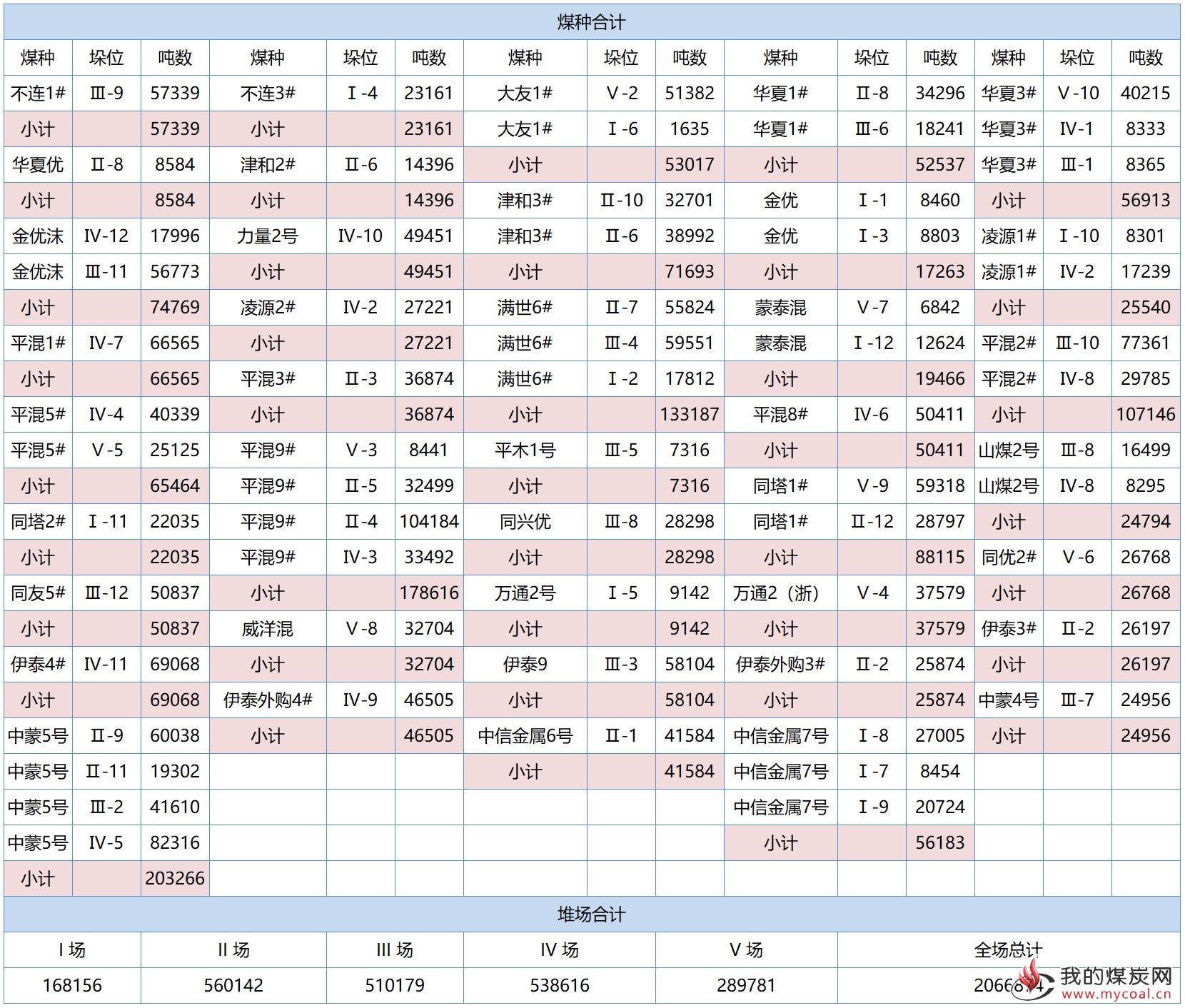Select the 平混1# coal type cell
Screen dimensions: 1185x1008
[x=38, y=343]
